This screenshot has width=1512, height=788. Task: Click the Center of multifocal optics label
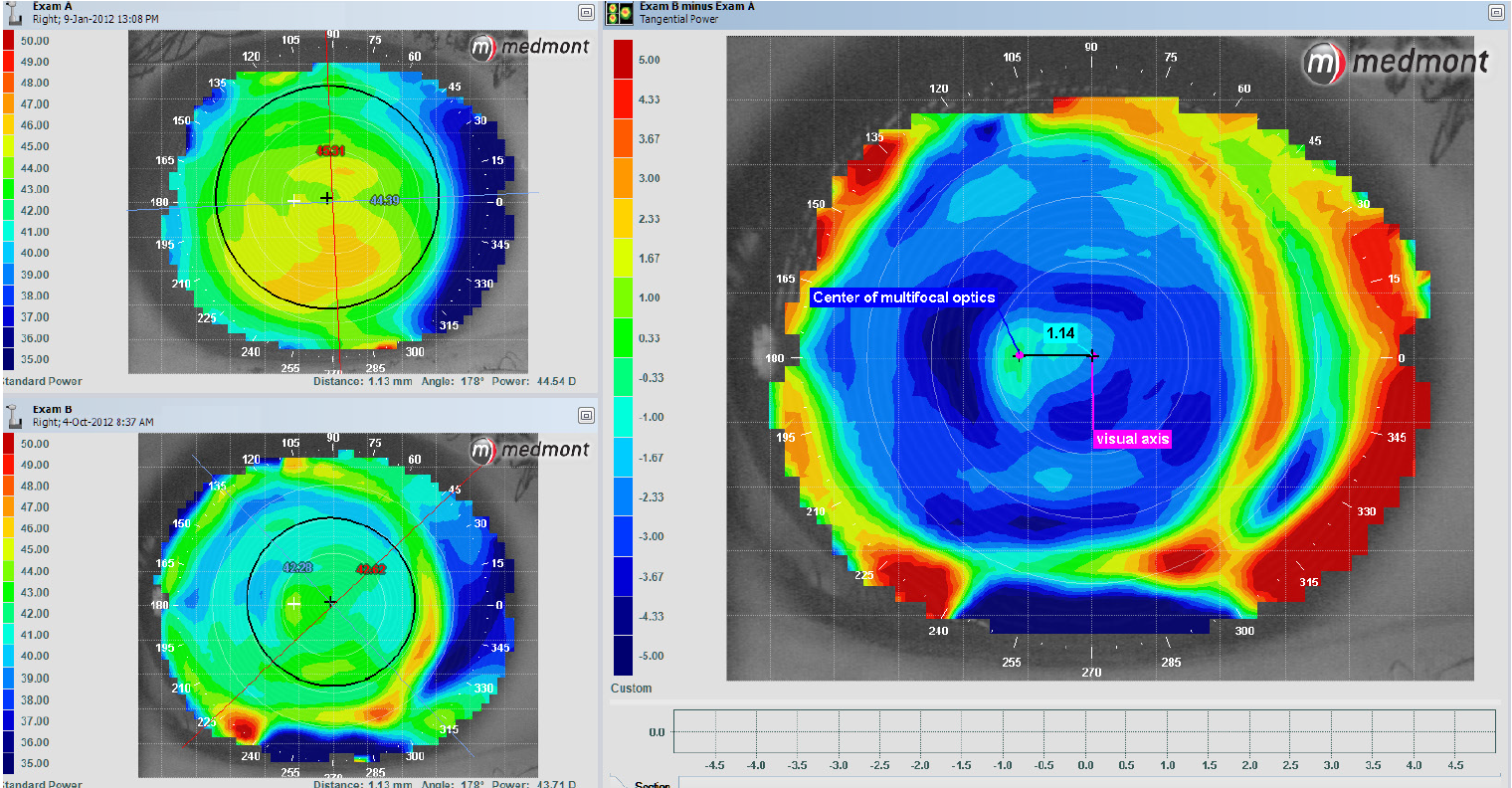tap(903, 296)
